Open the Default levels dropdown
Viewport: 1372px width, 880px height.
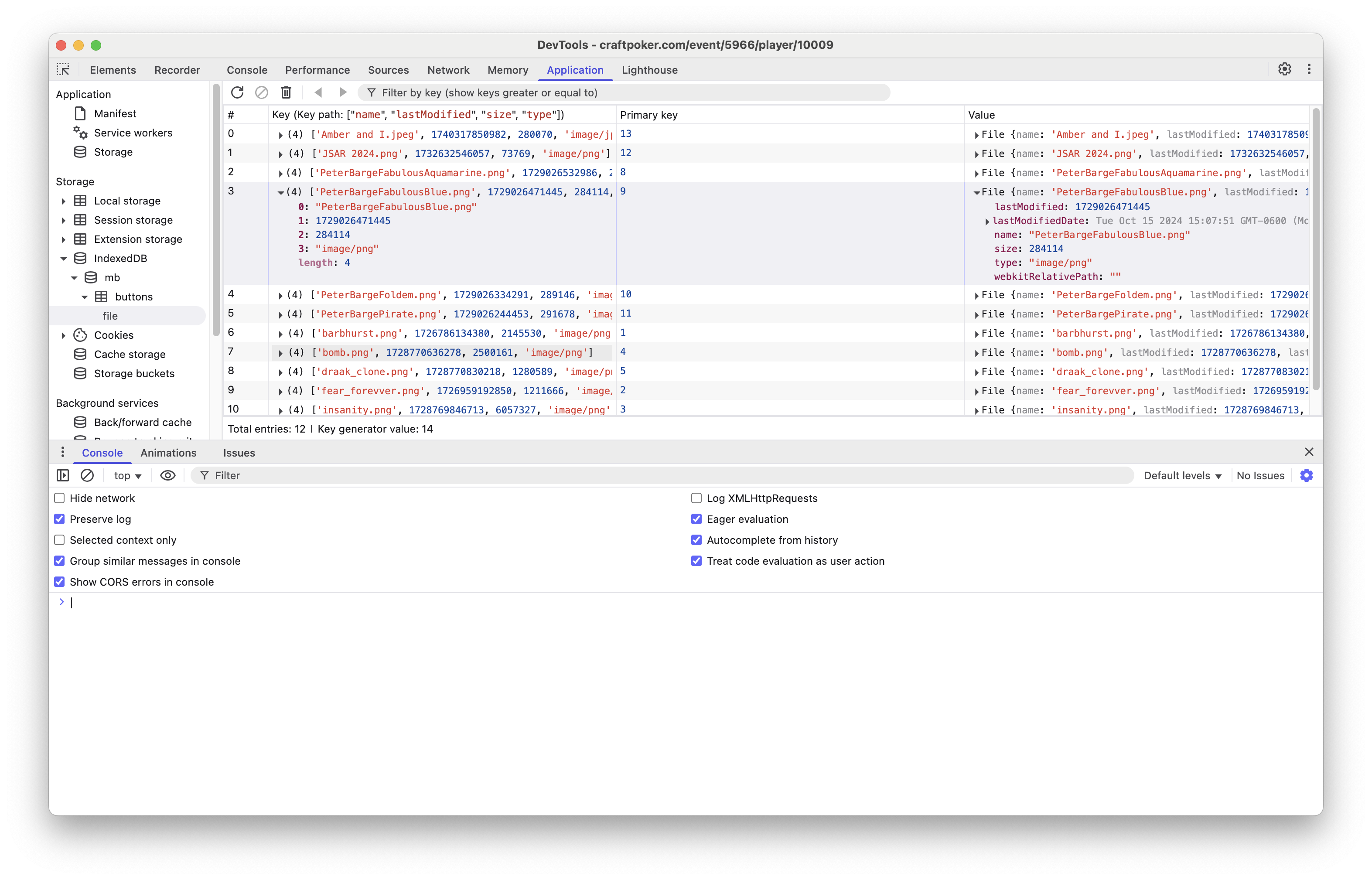tap(1182, 475)
